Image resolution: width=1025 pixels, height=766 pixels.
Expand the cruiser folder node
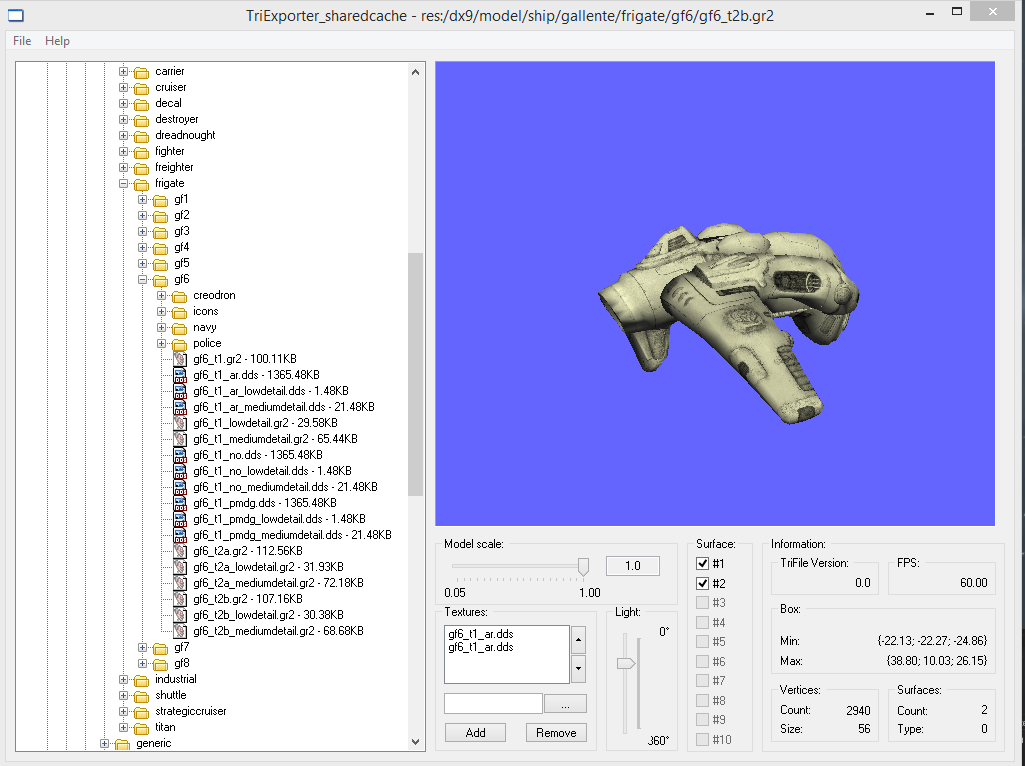123,88
